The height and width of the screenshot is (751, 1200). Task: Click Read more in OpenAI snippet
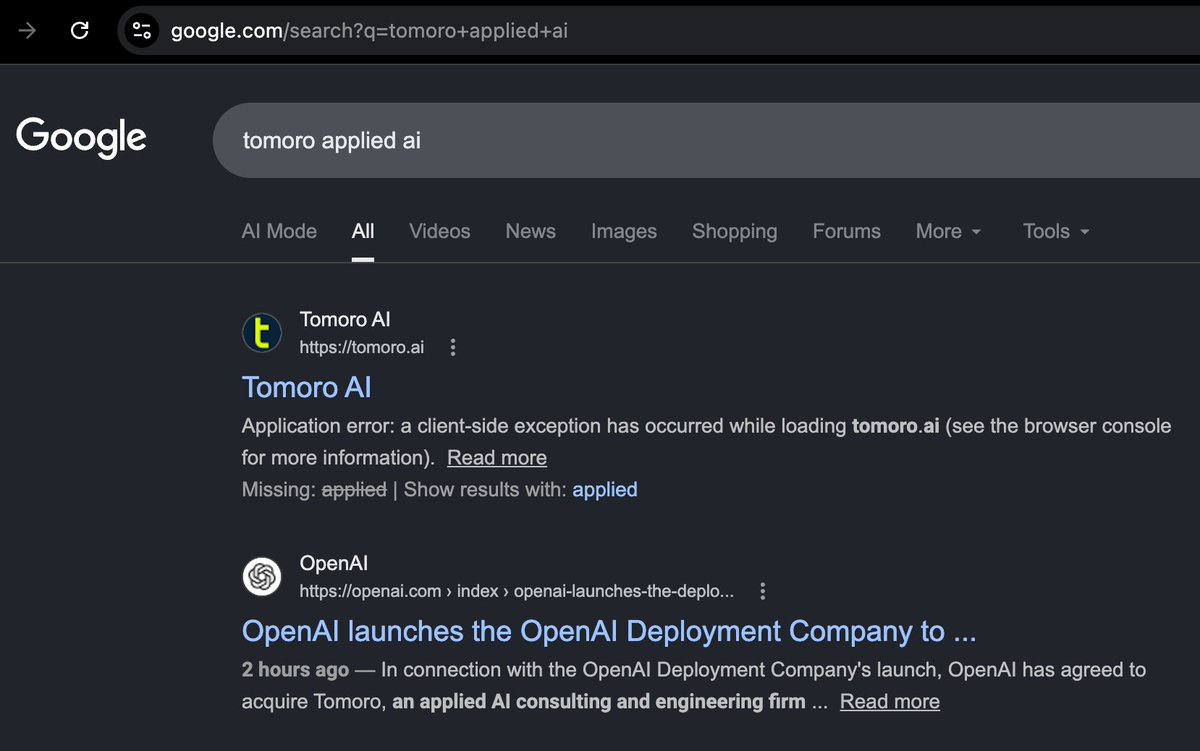[890, 702]
